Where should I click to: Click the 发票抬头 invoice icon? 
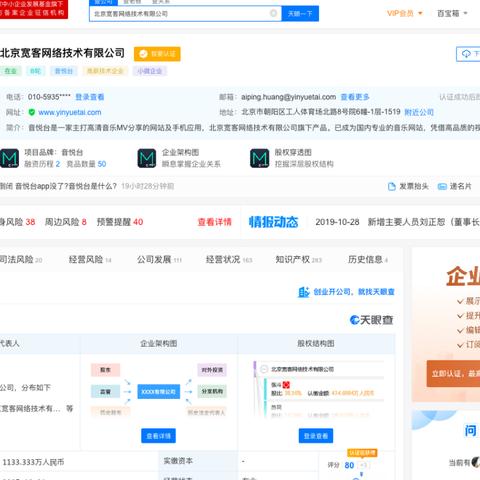click(x=392, y=187)
